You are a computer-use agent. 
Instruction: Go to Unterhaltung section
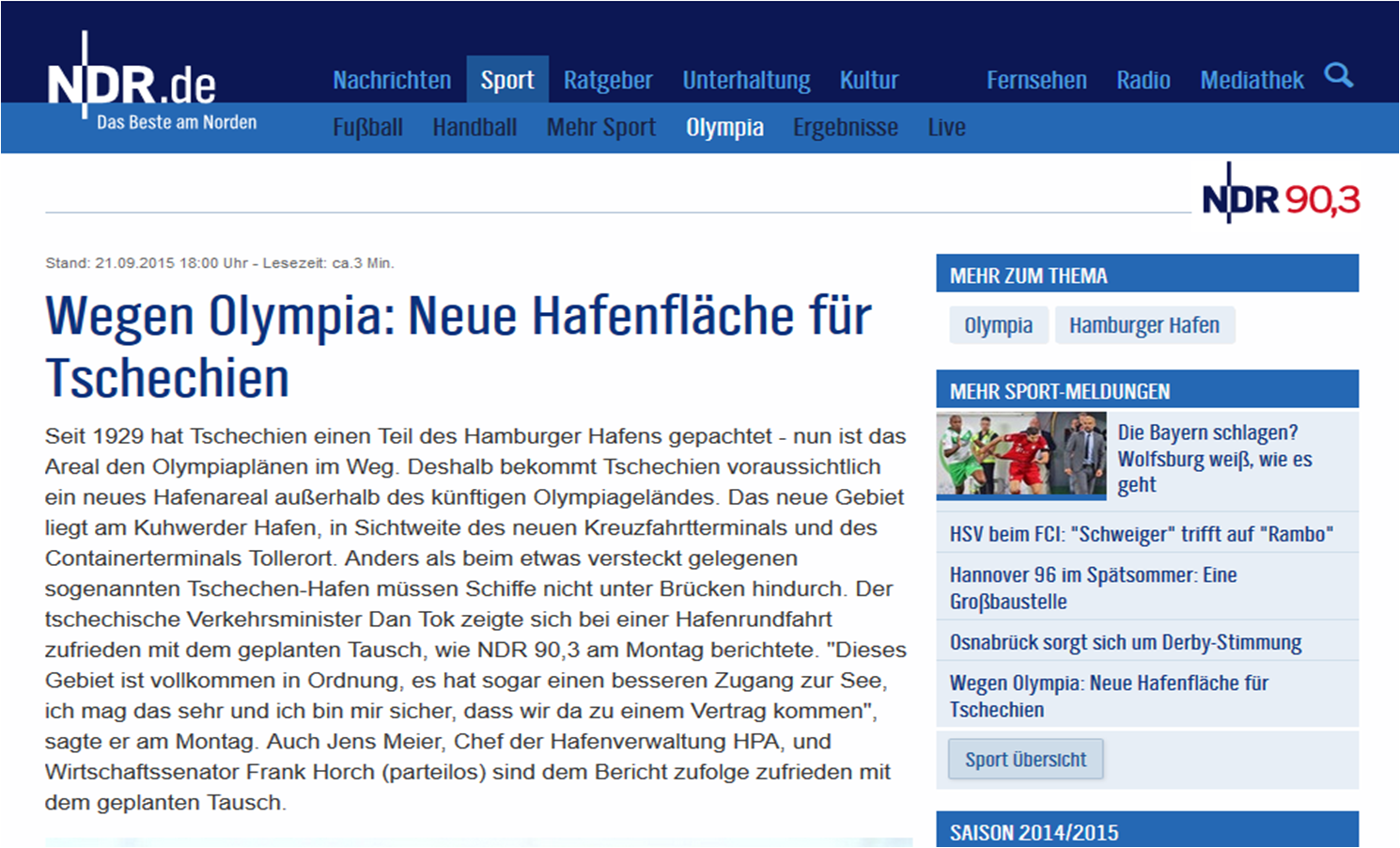pos(746,80)
